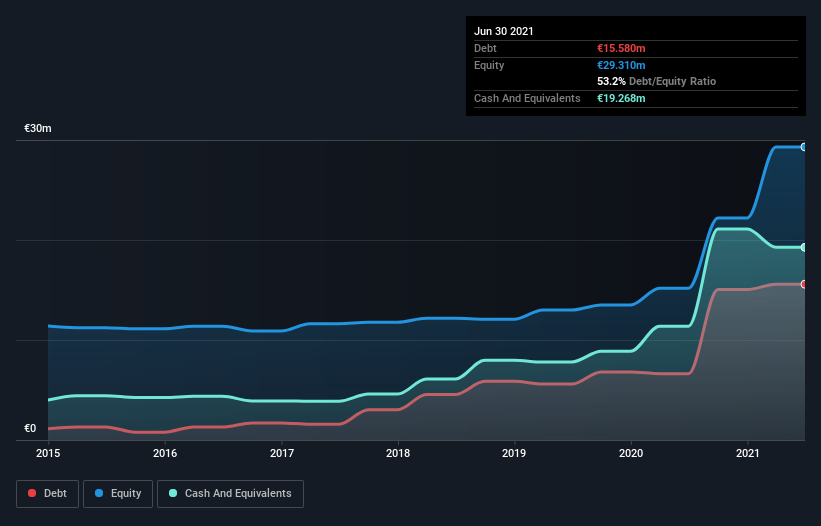The height and width of the screenshot is (526, 821).
Task: Click the teal Cash endpoint marker
Action: [803, 247]
